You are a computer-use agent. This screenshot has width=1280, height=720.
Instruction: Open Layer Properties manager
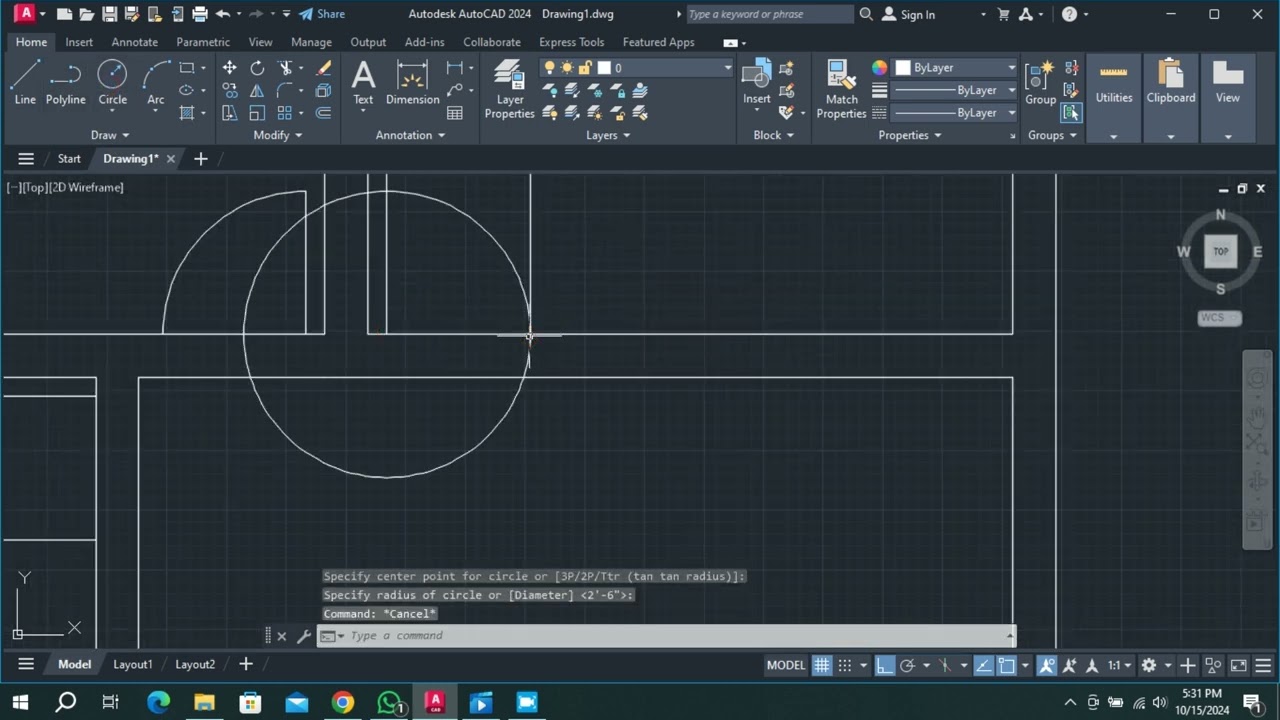509,89
